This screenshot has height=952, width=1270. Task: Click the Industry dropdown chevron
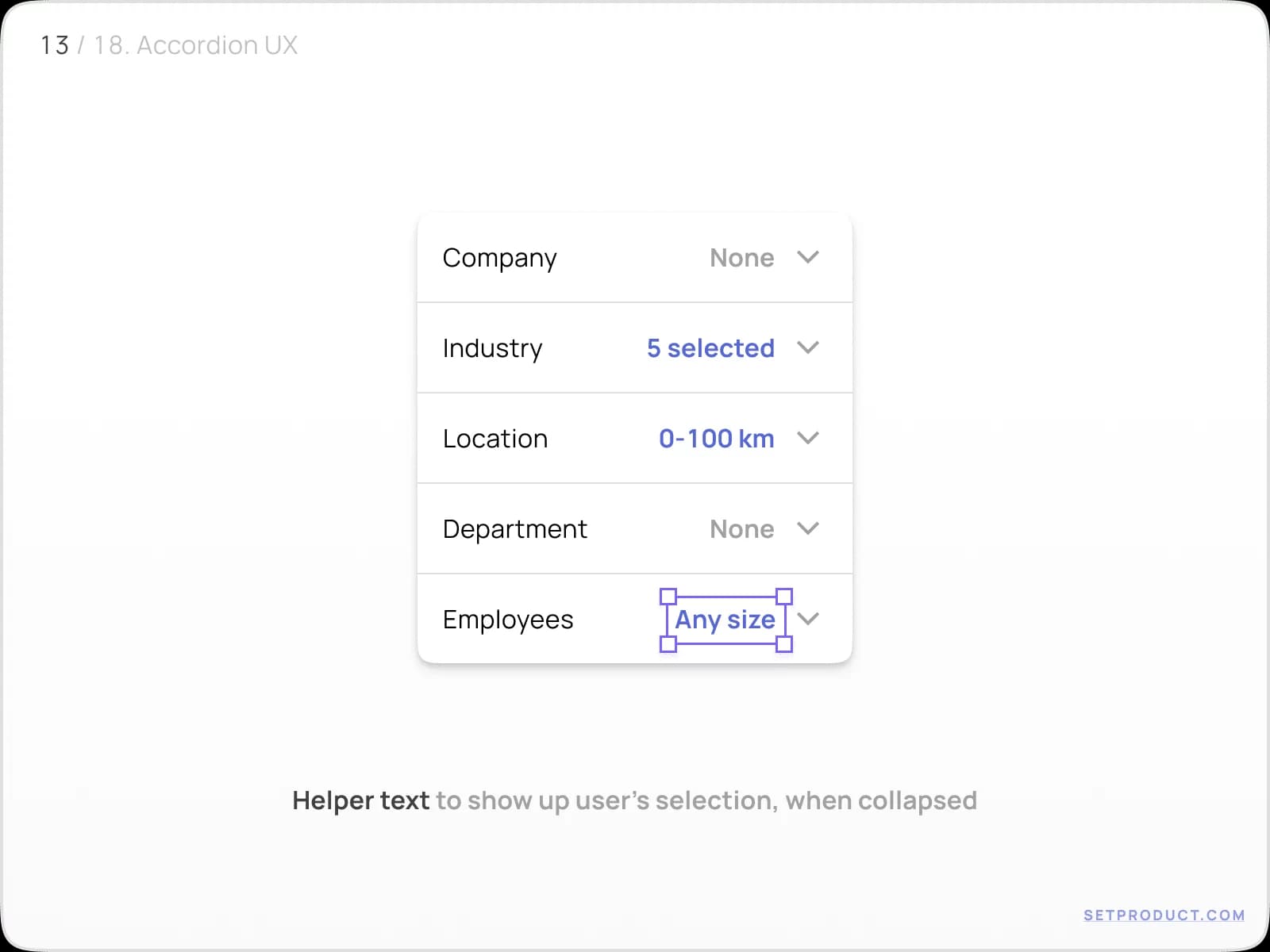coord(809,347)
